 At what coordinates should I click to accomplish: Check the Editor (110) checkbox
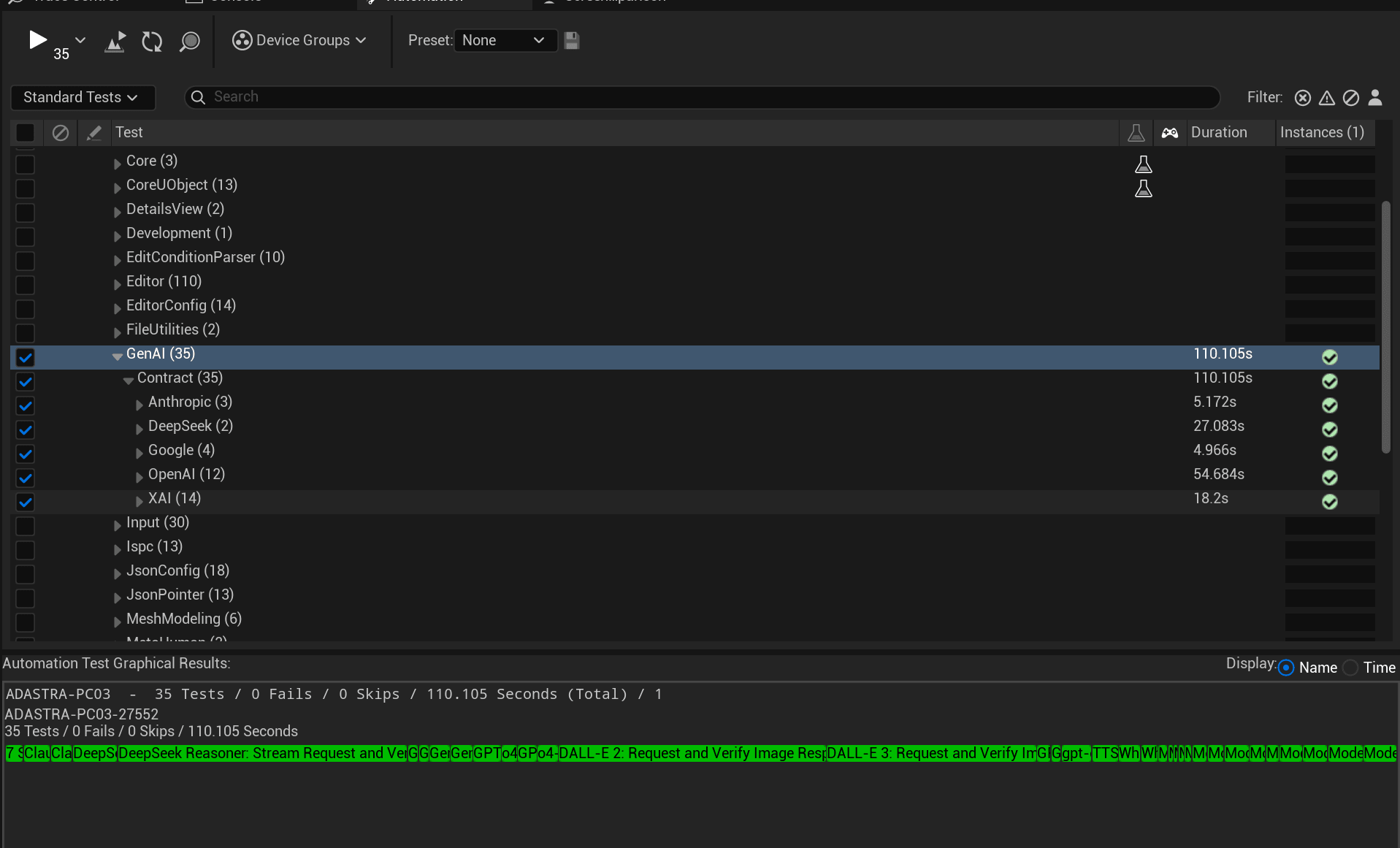click(25, 284)
